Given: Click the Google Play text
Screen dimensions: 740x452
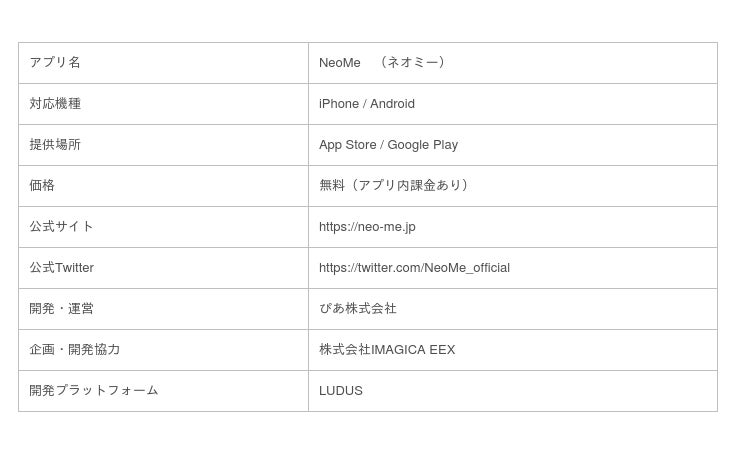Looking at the screenshot, I should (x=422, y=145).
